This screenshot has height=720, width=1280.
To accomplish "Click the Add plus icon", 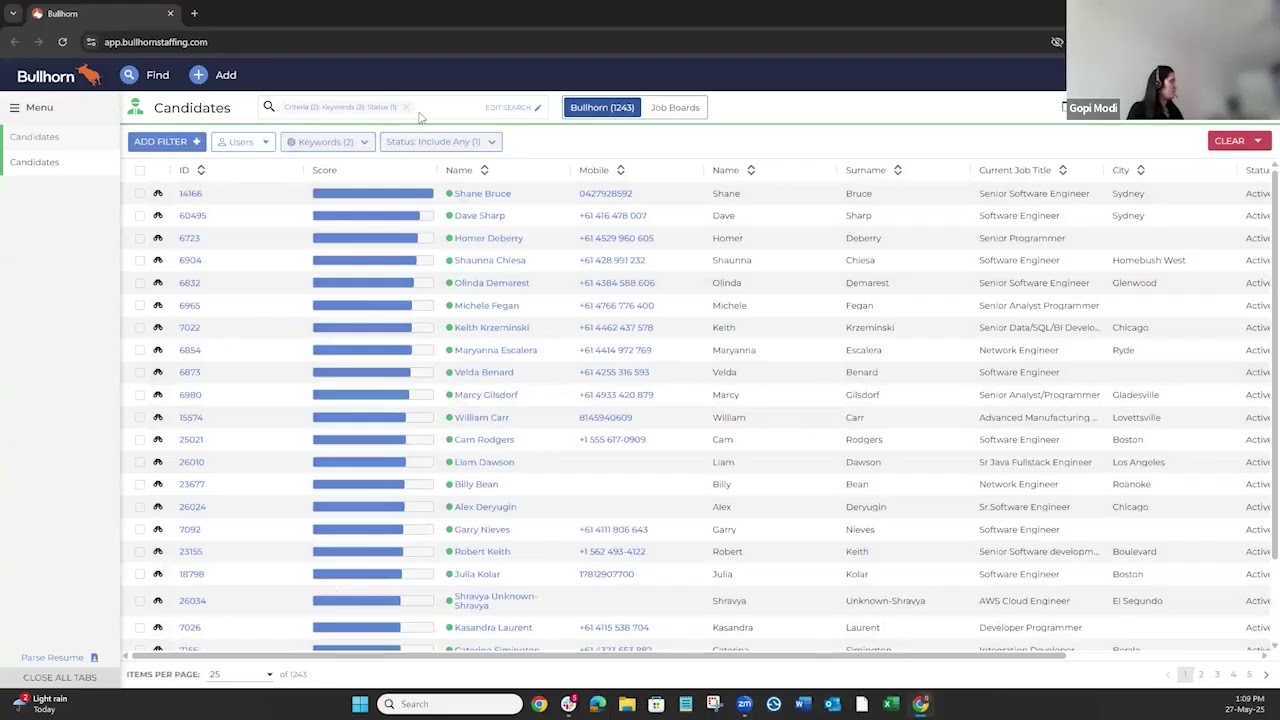I will point(198,75).
